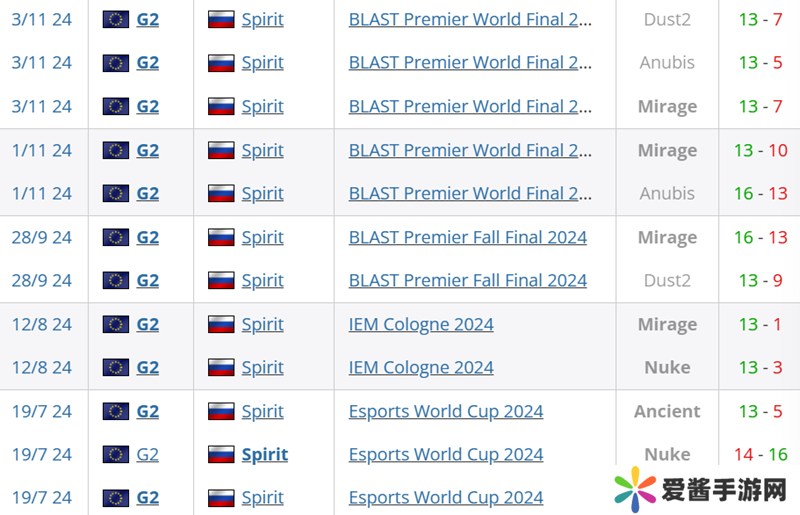Open the bold Spirit link in the 14-16 Nuke row

[x=264, y=455]
